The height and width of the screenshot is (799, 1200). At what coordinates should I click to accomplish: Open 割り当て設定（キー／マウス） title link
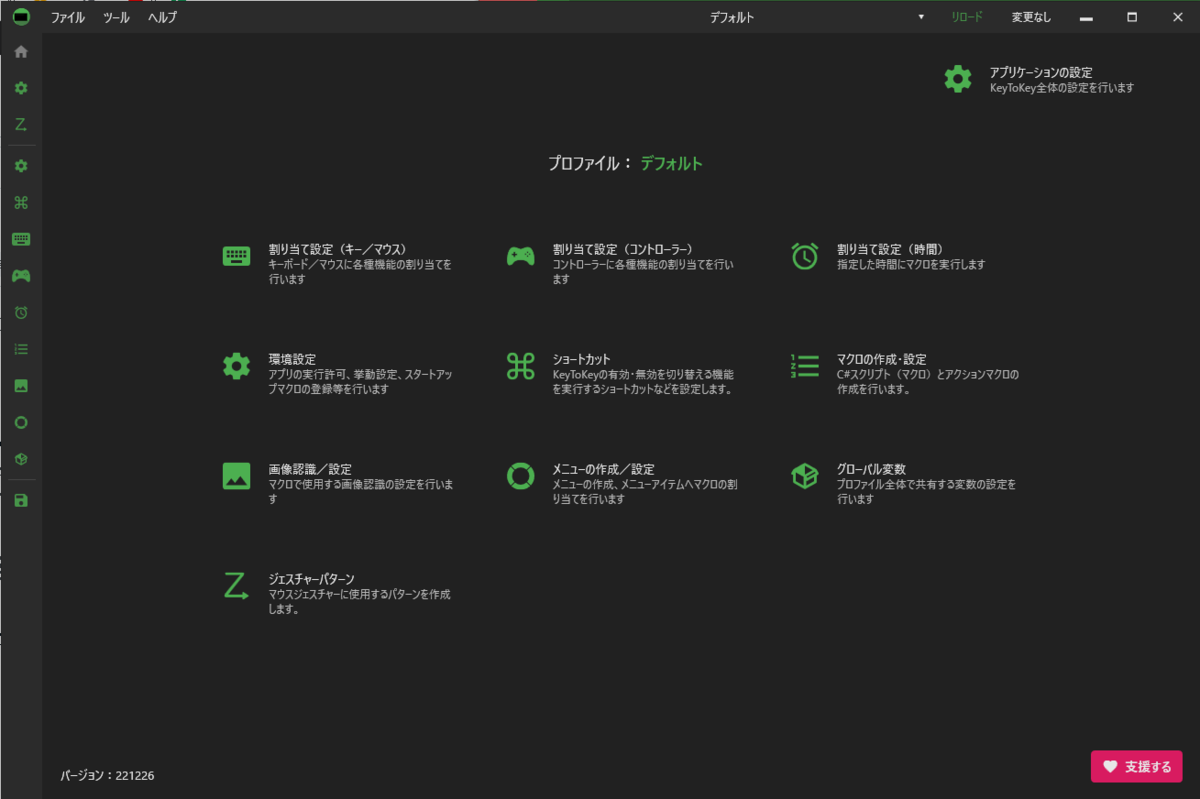tap(337, 249)
